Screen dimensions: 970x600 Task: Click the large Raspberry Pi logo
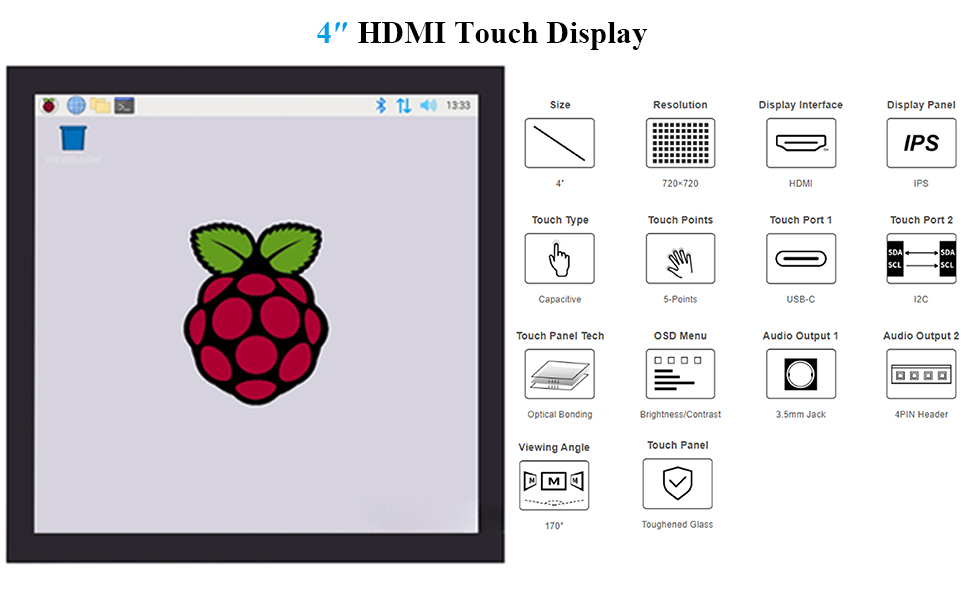[255, 313]
